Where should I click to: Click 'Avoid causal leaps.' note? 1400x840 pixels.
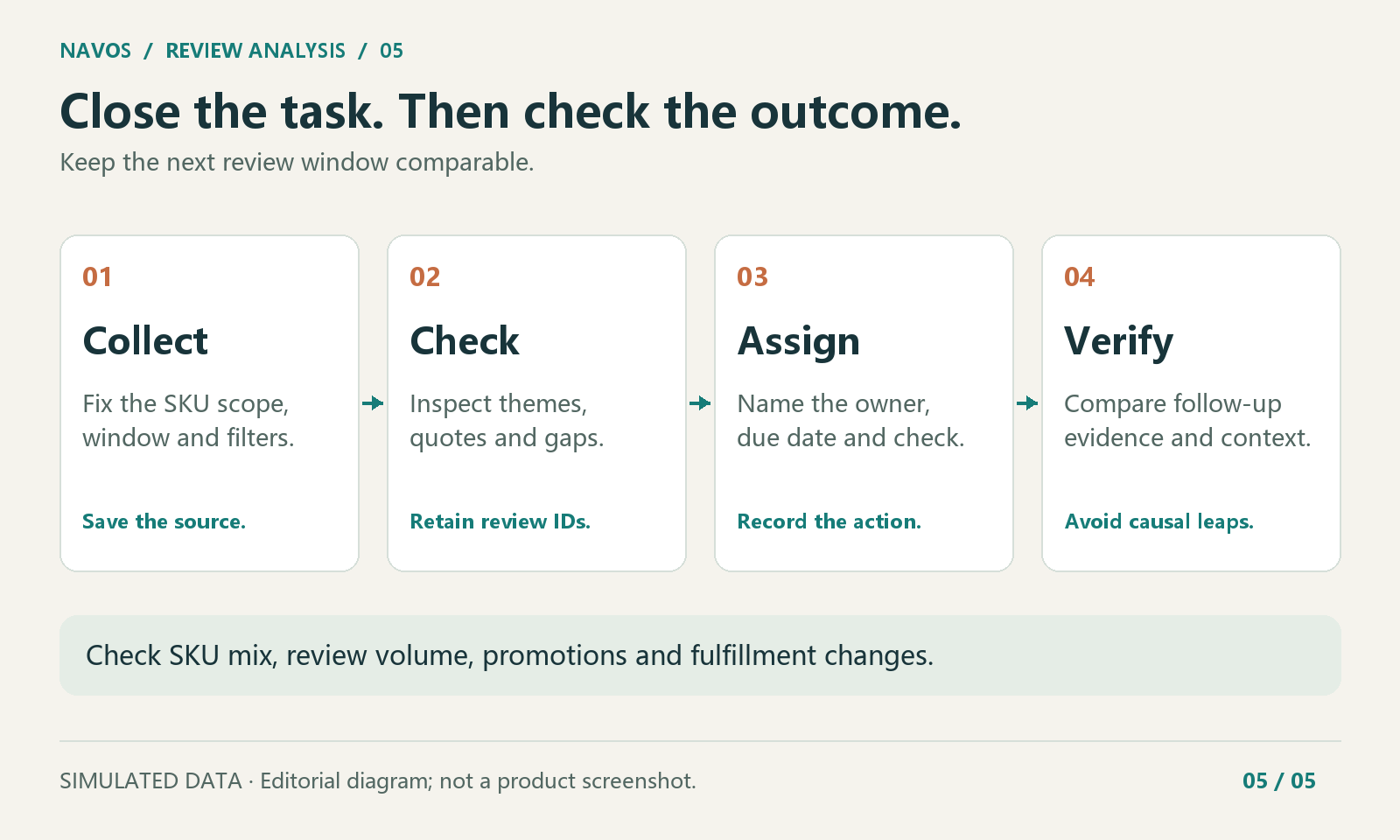pos(1158,521)
